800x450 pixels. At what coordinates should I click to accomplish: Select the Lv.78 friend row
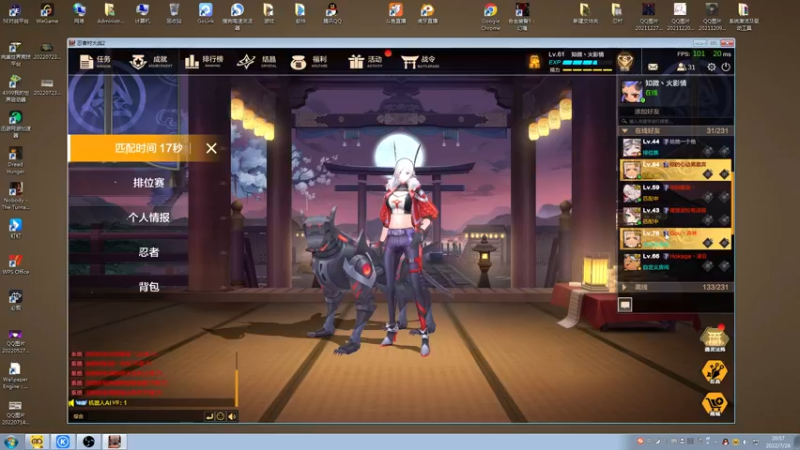point(676,239)
